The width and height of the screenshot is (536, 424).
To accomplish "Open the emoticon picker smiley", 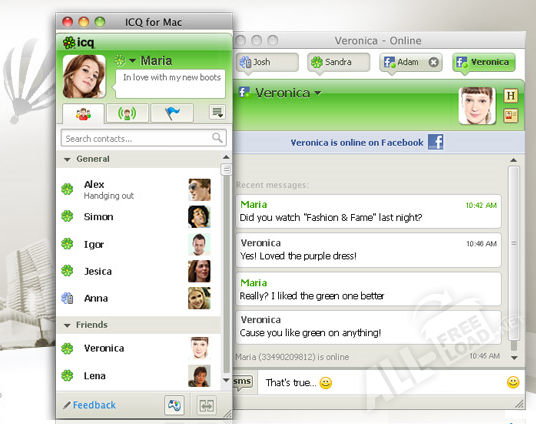I will (513, 382).
